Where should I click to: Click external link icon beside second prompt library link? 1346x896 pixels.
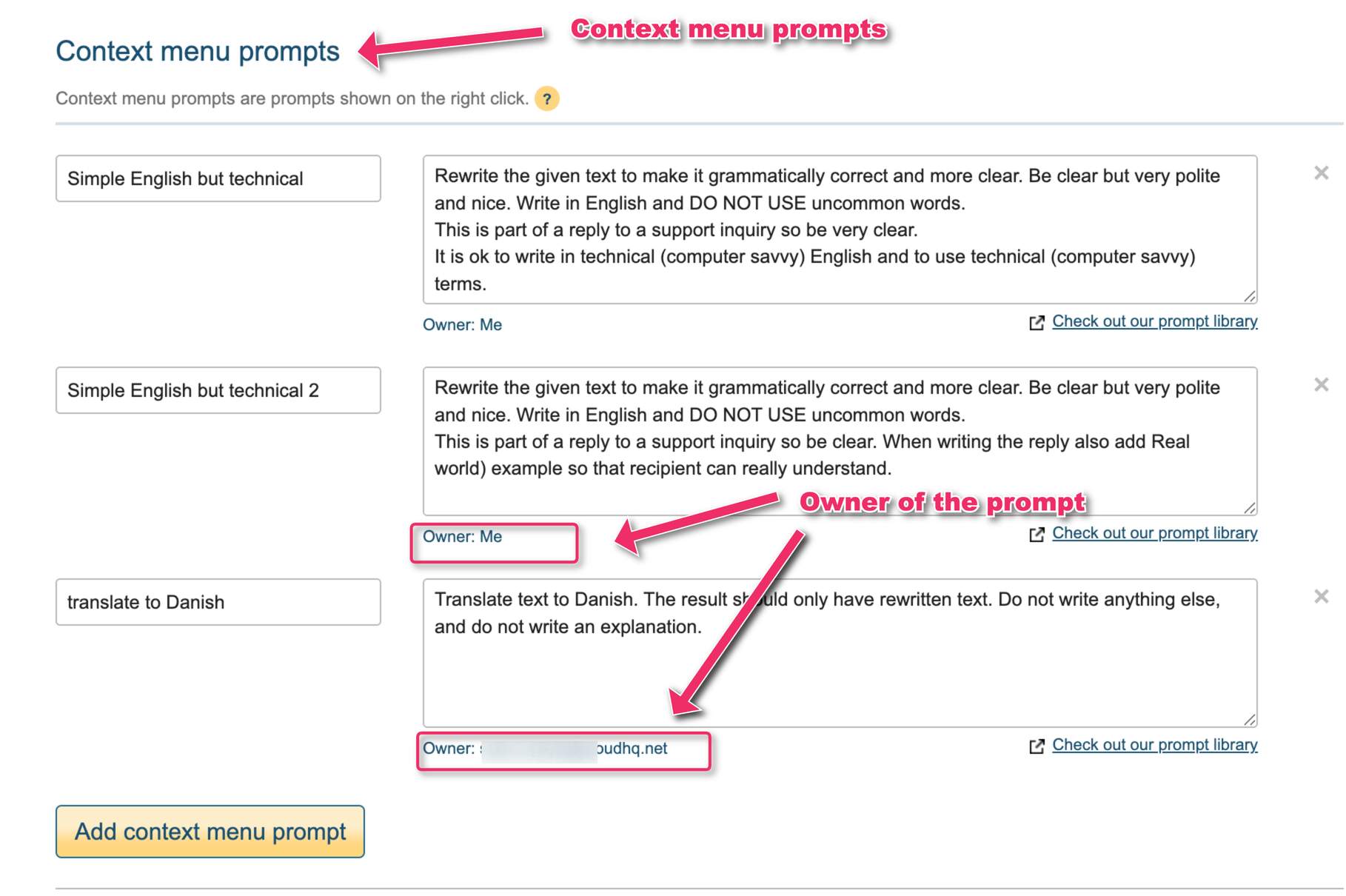pos(1037,535)
